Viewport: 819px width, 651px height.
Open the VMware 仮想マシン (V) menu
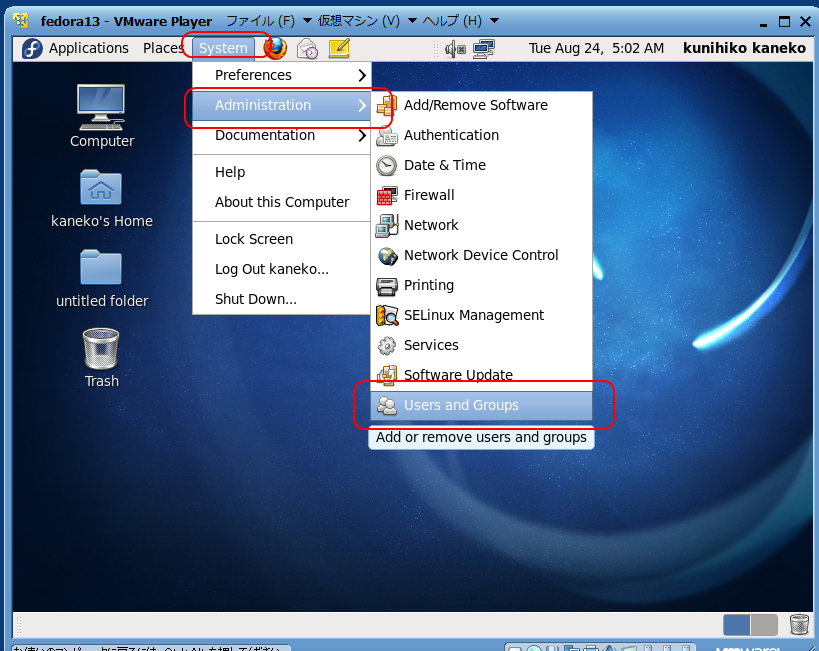point(367,21)
